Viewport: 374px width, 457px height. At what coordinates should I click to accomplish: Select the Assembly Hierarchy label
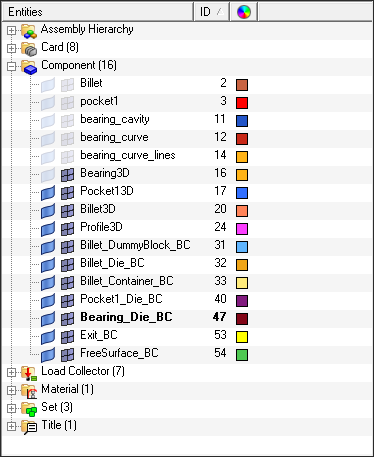(x=87, y=29)
